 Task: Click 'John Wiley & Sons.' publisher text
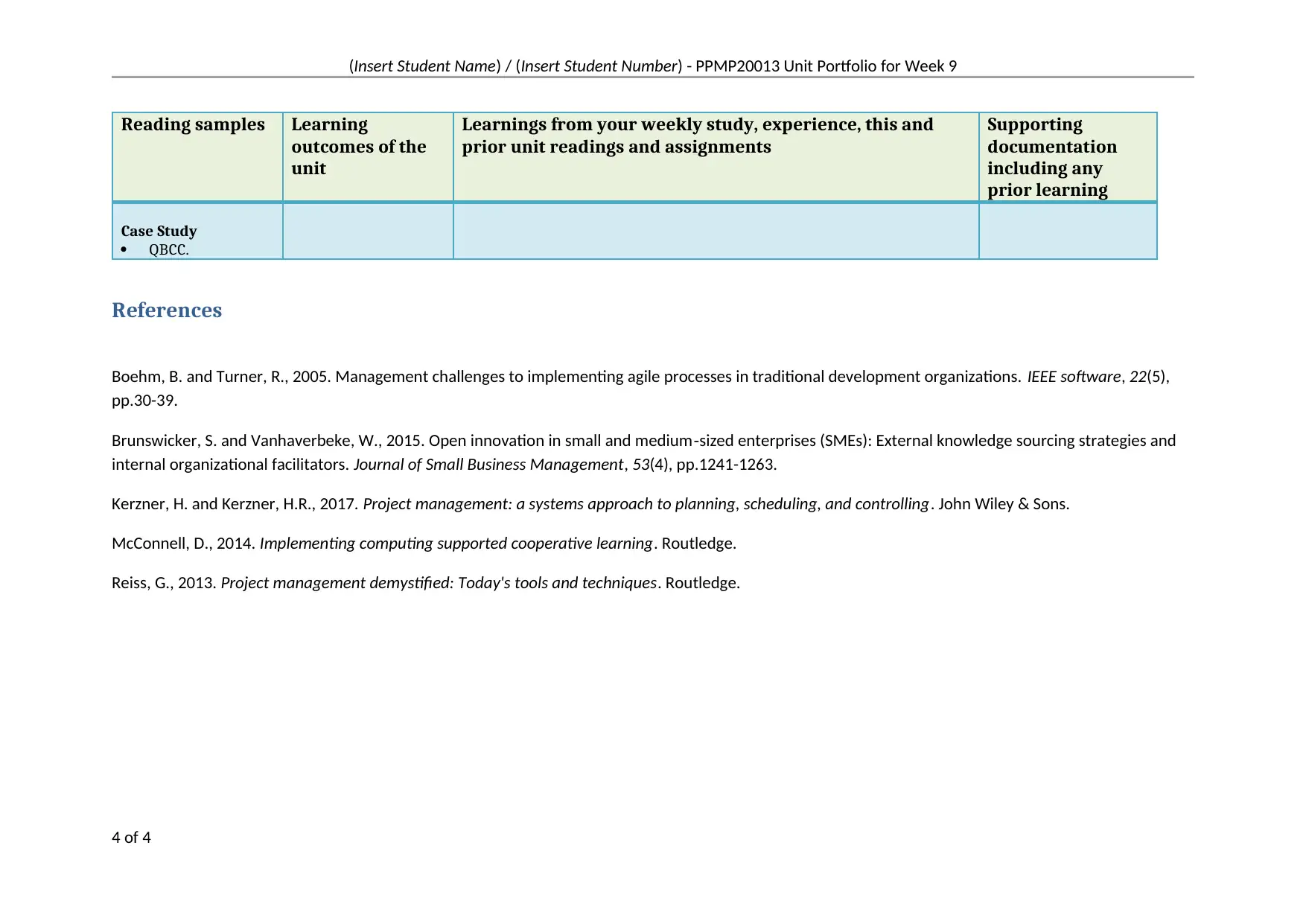click(1004, 504)
